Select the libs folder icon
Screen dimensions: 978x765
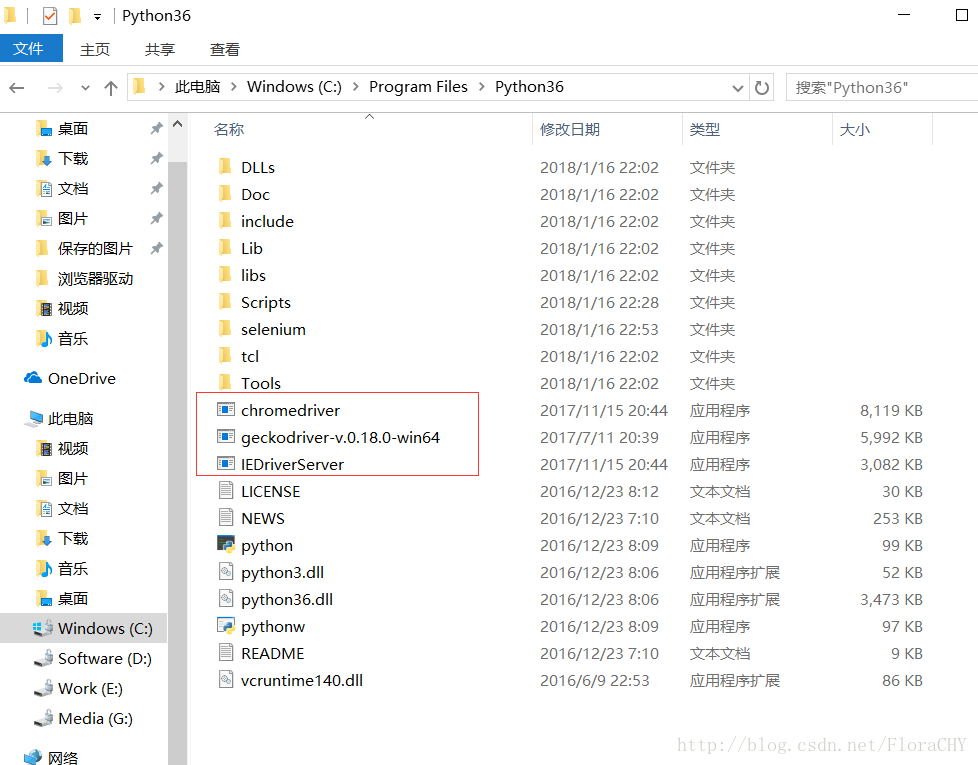point(225,275)
